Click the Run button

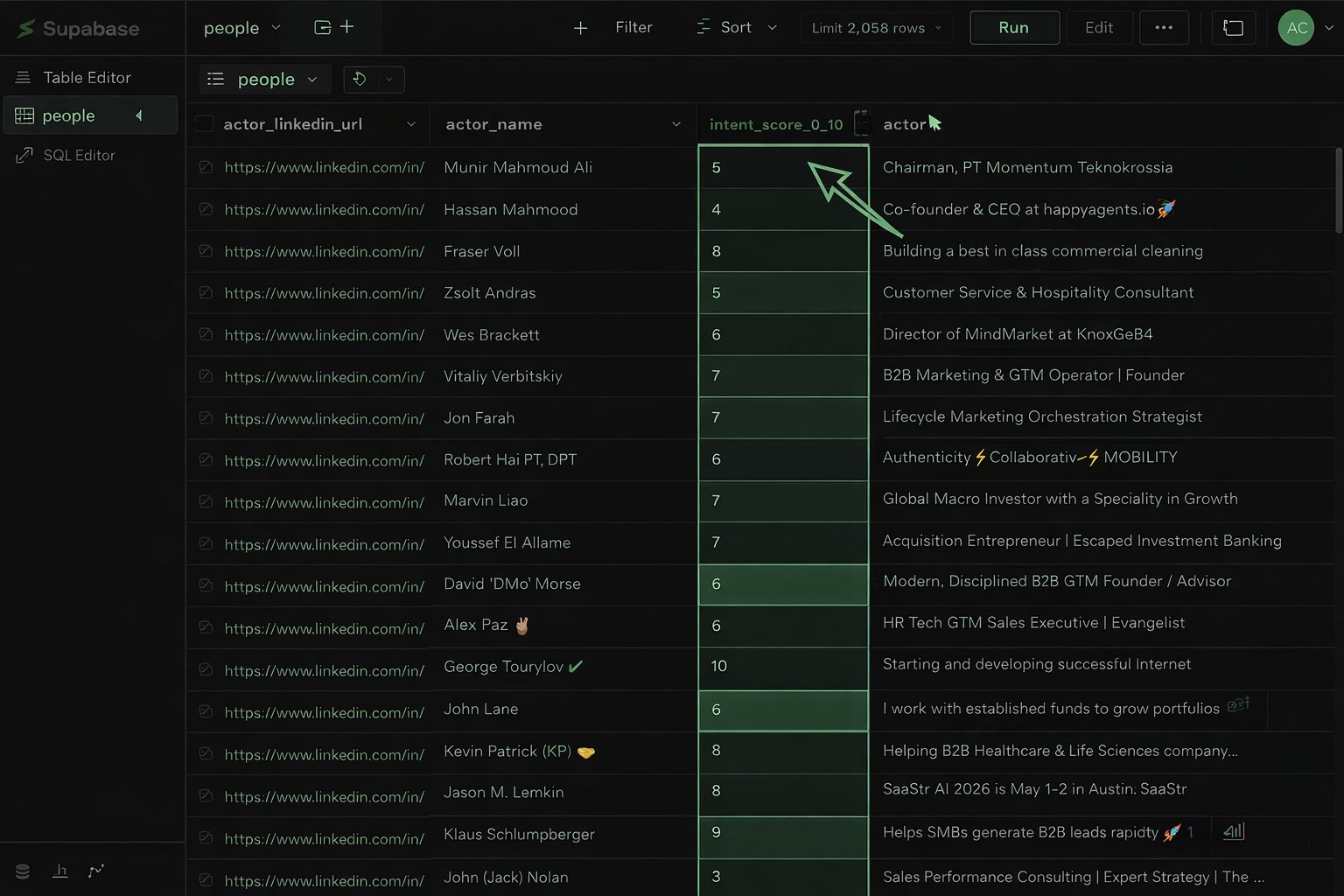coord(1014,28)
